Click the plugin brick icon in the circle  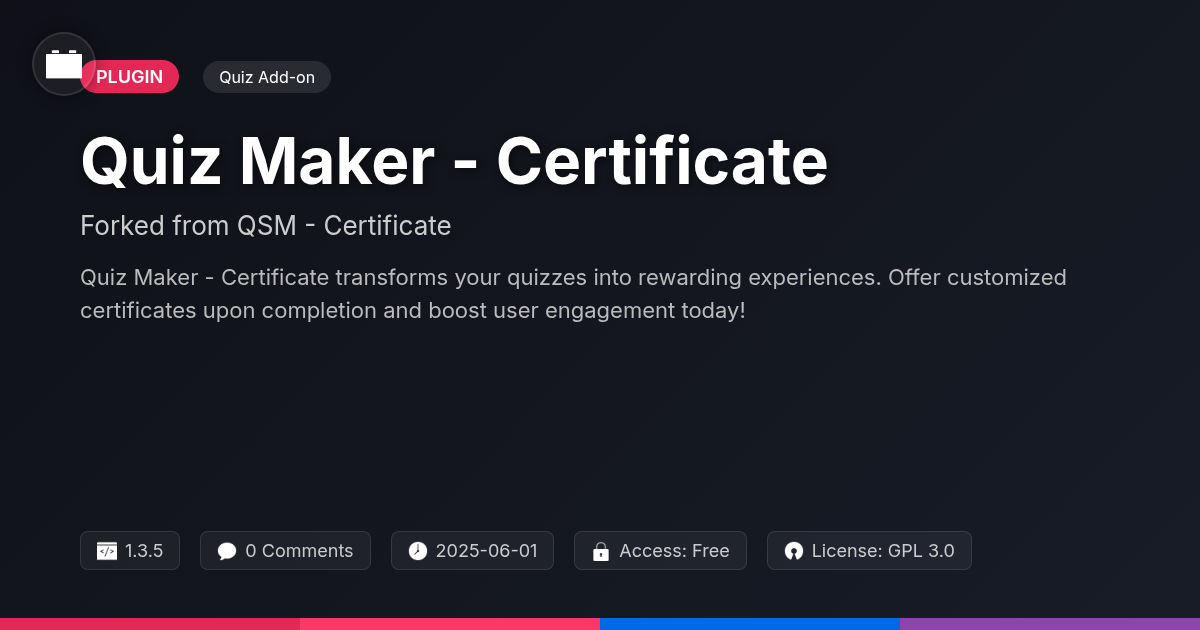pyautogui.click(x=64, y=64)
